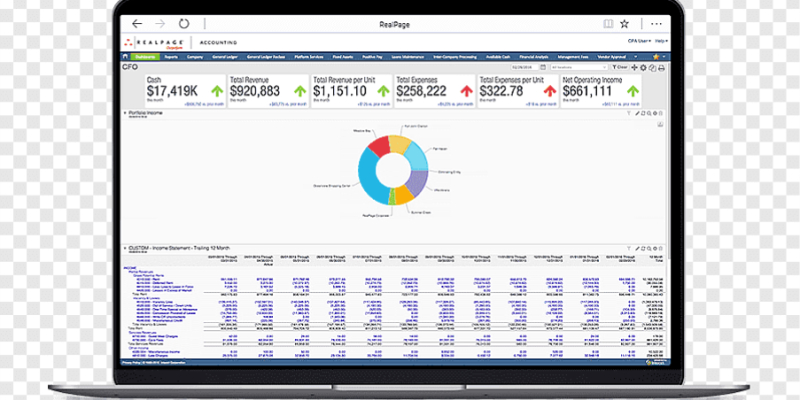This screenshot has width=800, height=400.
Task: Bookmark the page with the star icon
Action: (x=624, y=22)
